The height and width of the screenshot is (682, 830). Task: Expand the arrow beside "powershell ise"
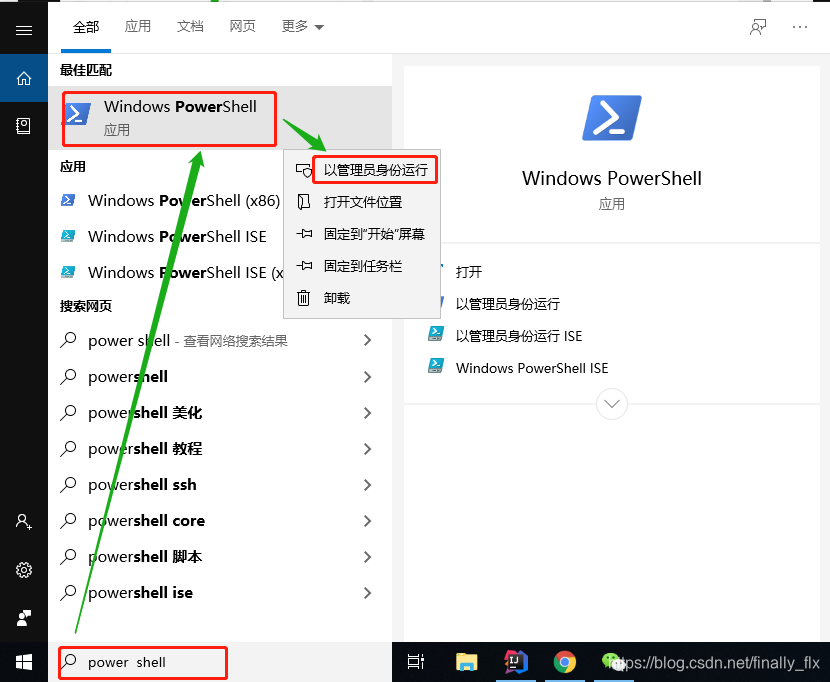[x=367, y=593]
